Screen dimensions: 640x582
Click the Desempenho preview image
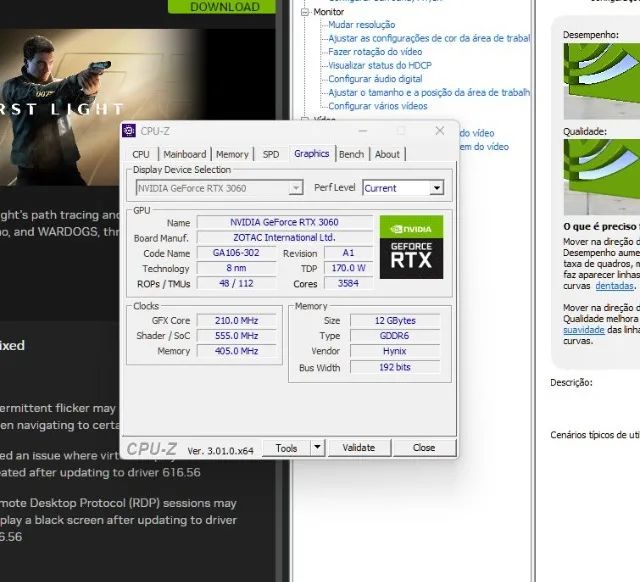point(602,81)
